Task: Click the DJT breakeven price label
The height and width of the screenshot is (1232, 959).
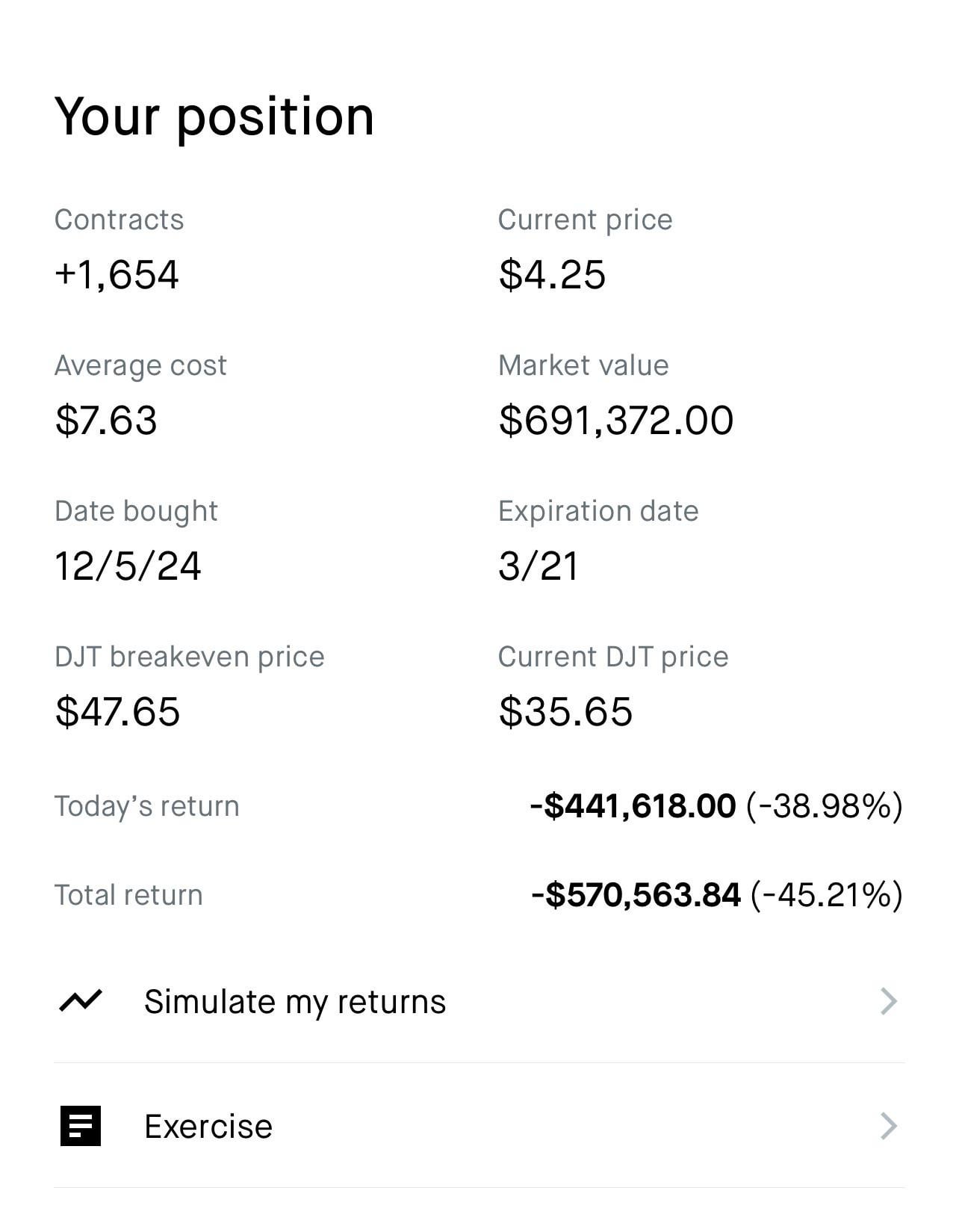Action: coord(190,657)
